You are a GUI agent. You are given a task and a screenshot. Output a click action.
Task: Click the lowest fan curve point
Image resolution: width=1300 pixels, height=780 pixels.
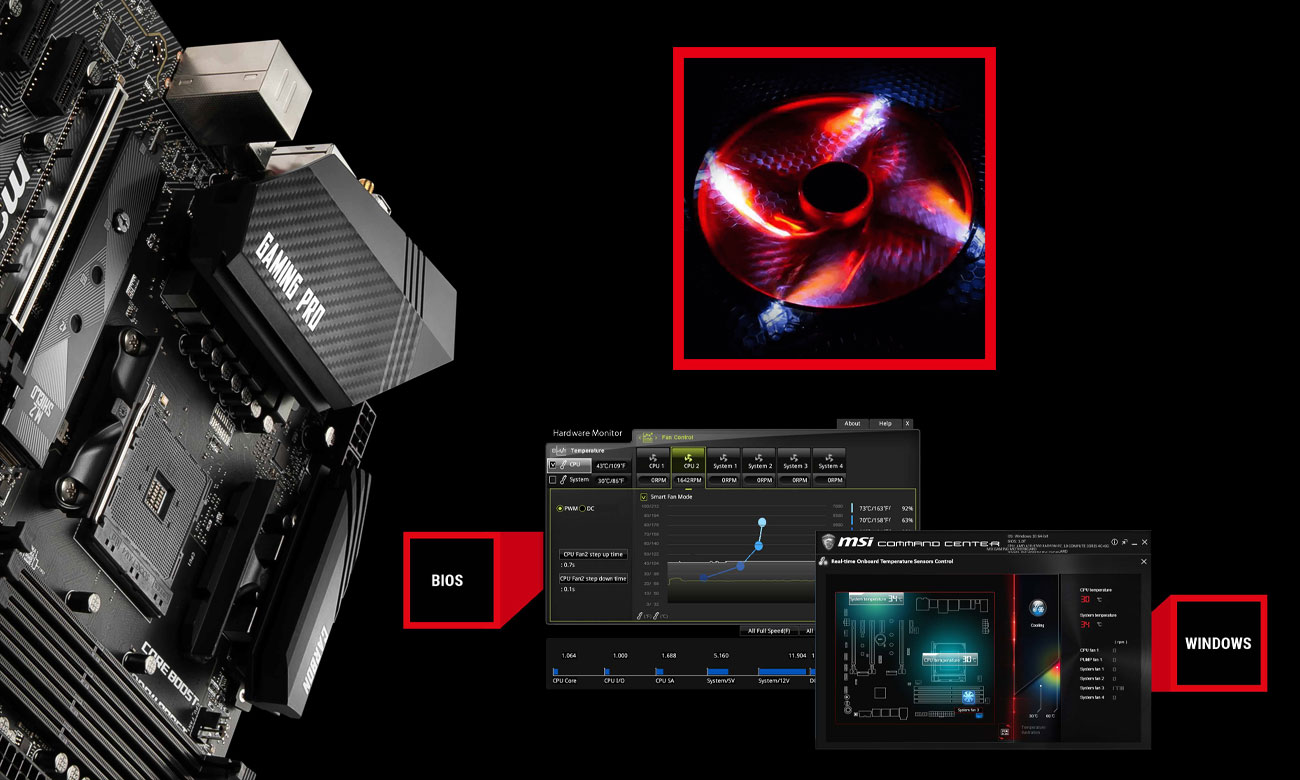(703, 577)
